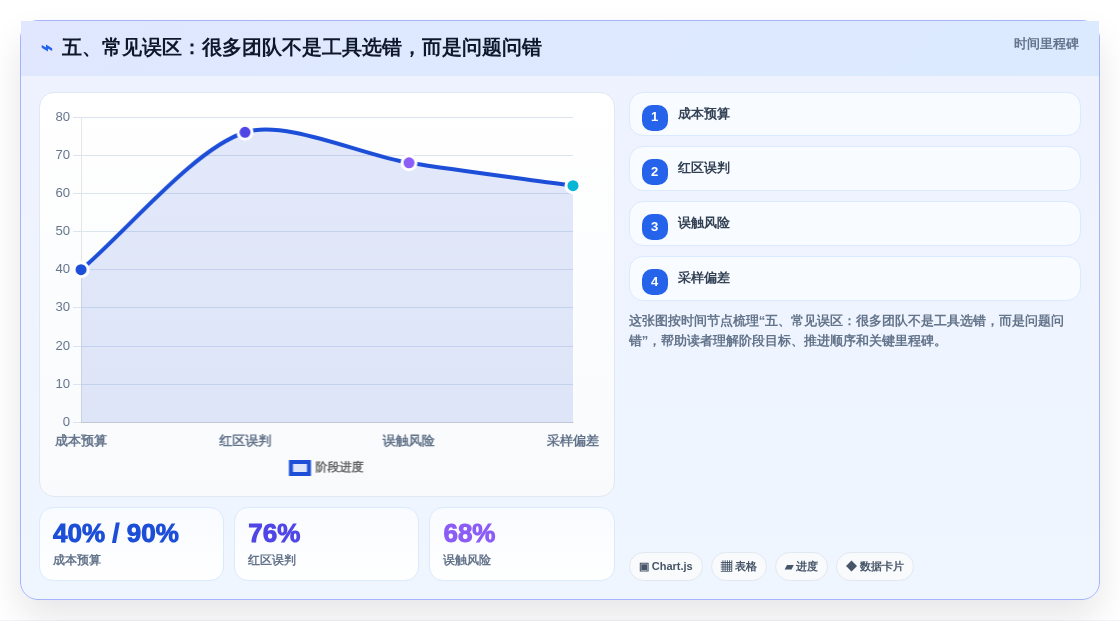The width and height of the screenshot is (1120, 621).
Task: Click the section title 五、常见误区
Action: (301, 48)
